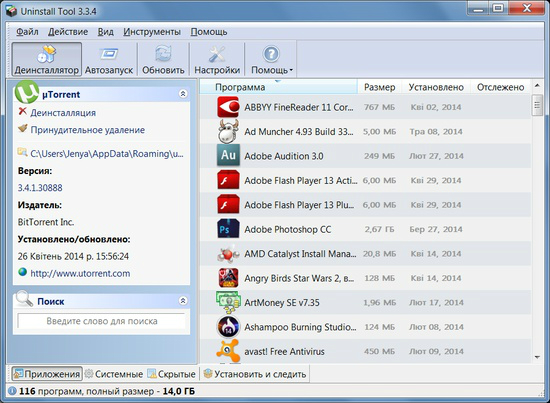Select Adobe Photoshop CC icon in list
The width and height of the screenshot is (550, 403).
[228, 229]
